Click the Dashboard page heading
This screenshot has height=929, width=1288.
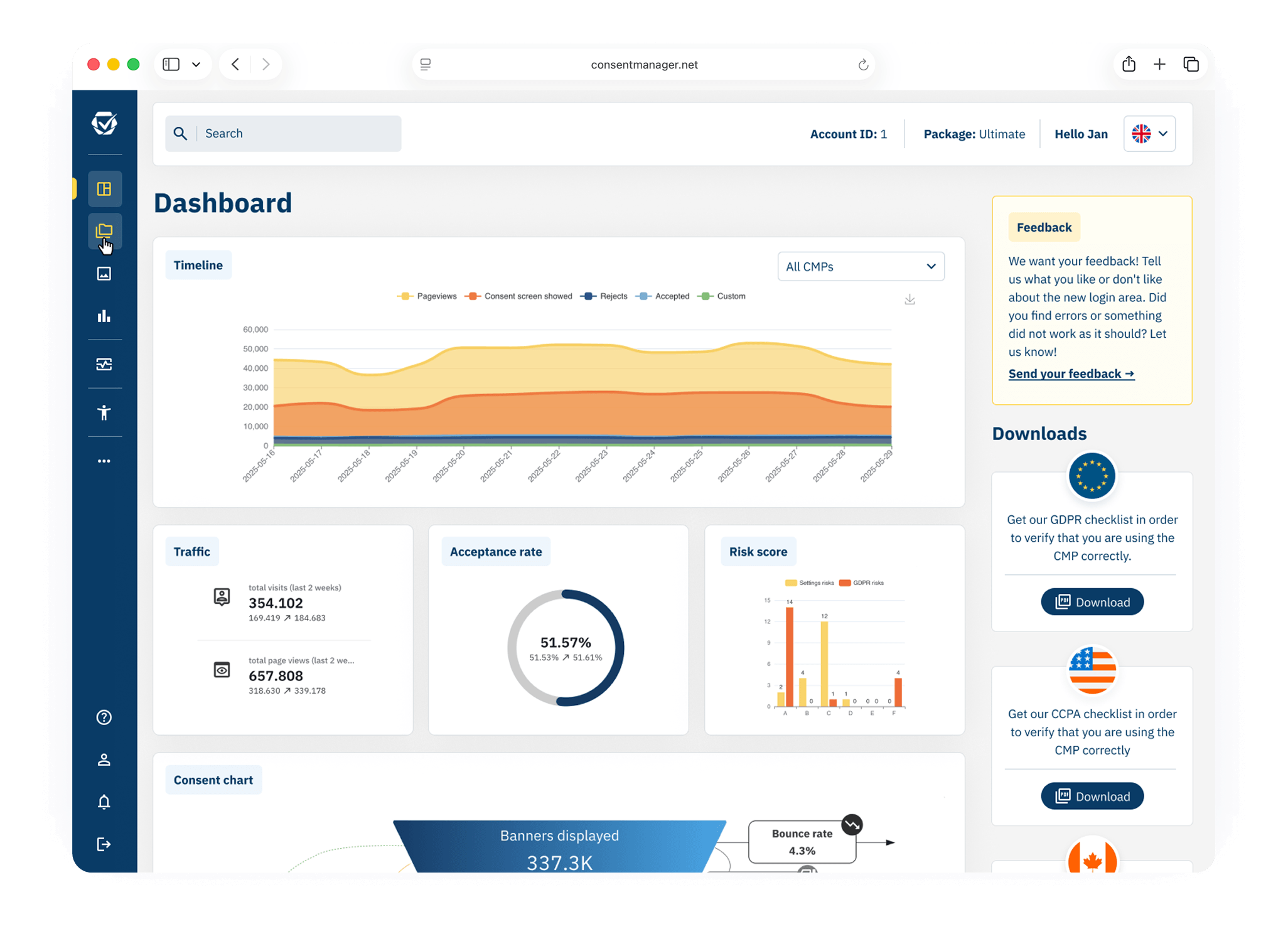click(223, 203)
